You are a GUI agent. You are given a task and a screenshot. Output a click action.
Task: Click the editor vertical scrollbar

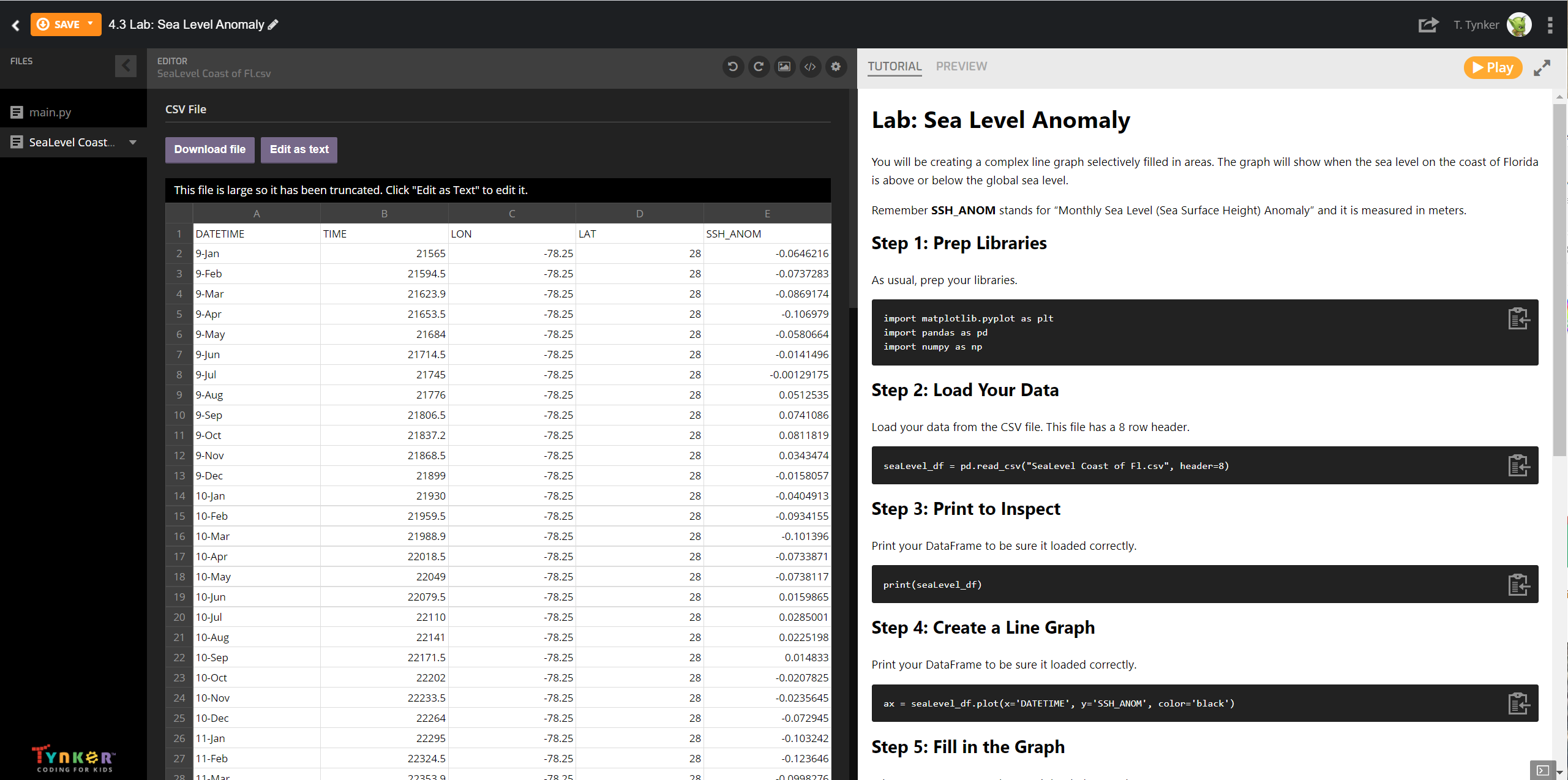853,199
